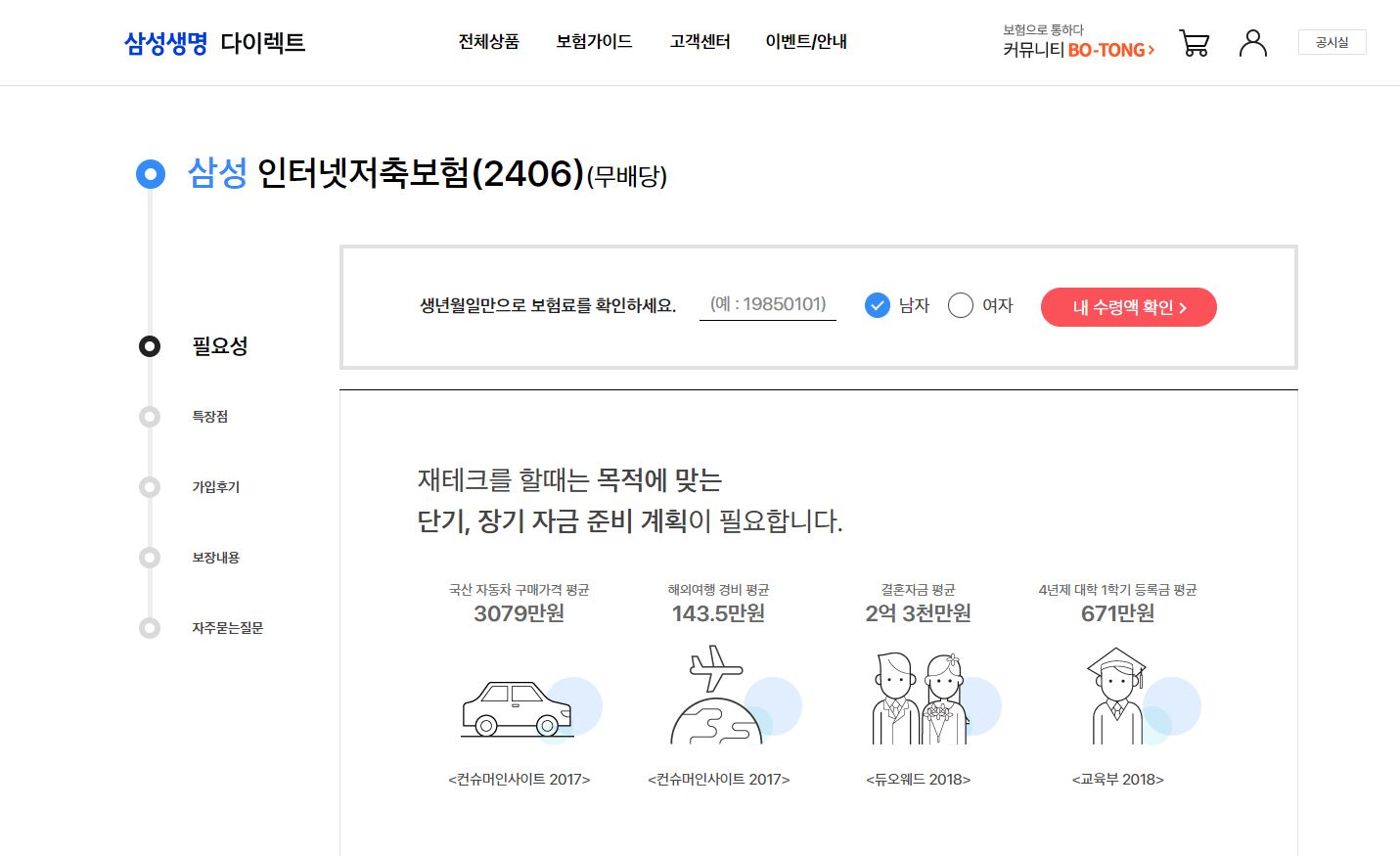Click the 필요성 step marker dot

coord(150,346)
